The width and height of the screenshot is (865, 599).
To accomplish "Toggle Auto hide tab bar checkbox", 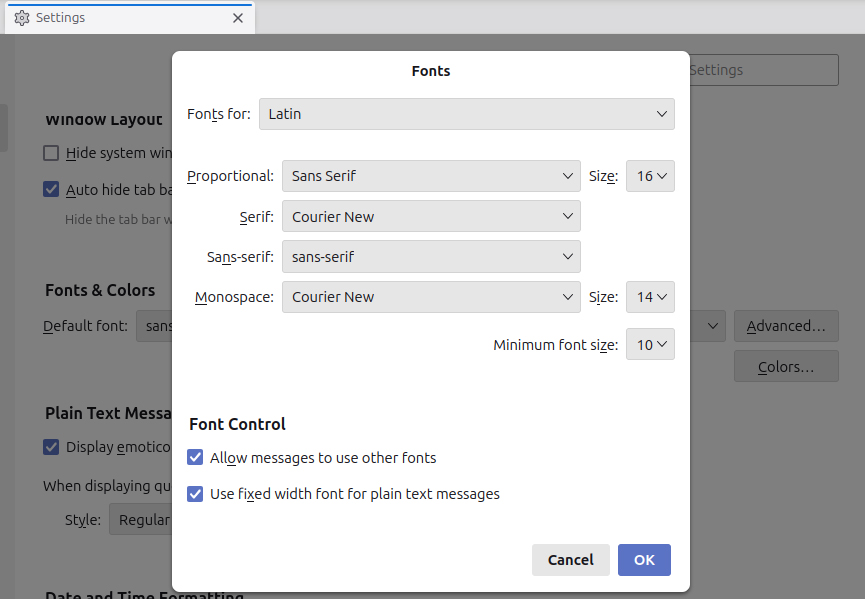I will click(x=51, y=189).
